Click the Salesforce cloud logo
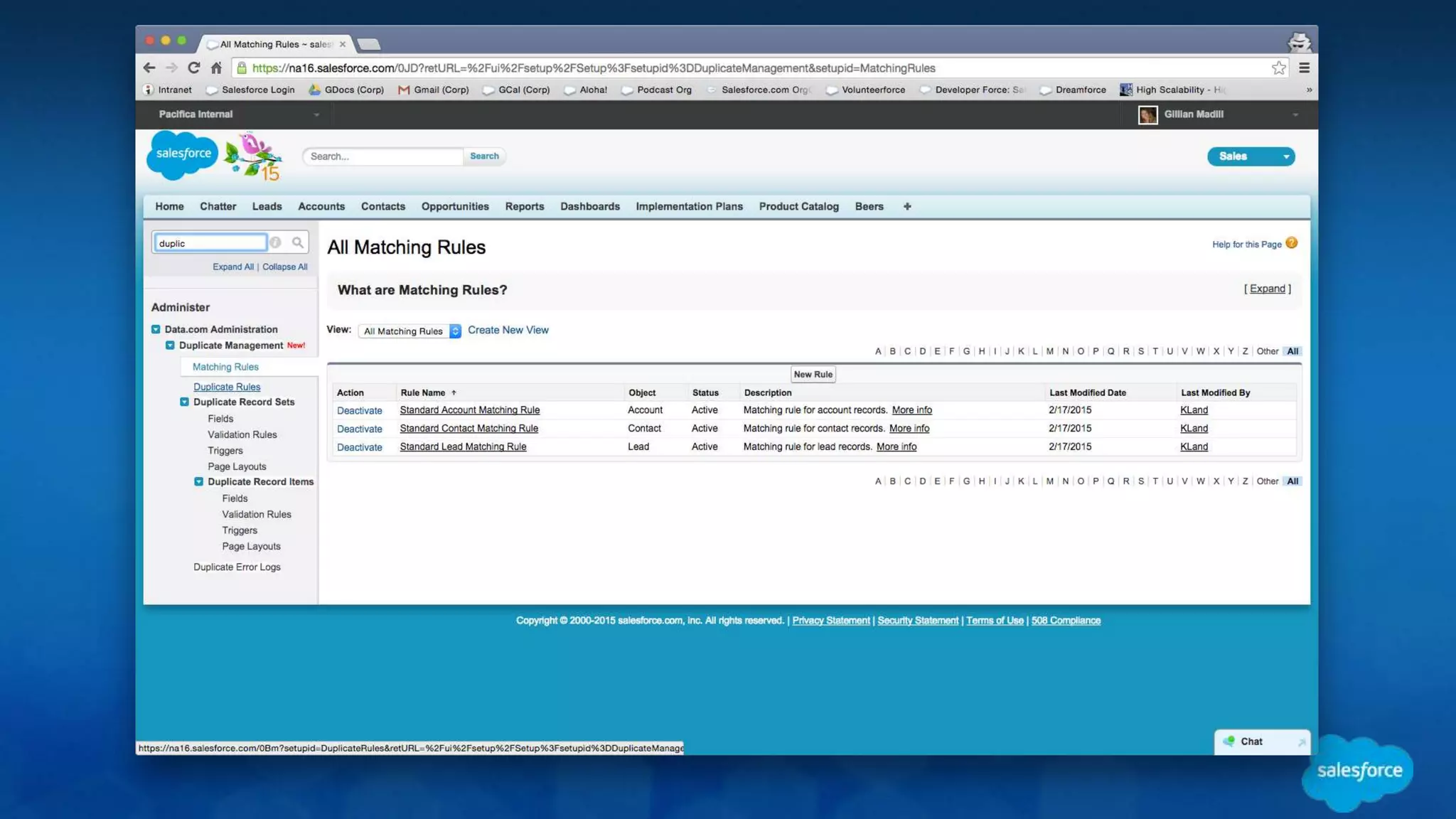 point(183,154)
